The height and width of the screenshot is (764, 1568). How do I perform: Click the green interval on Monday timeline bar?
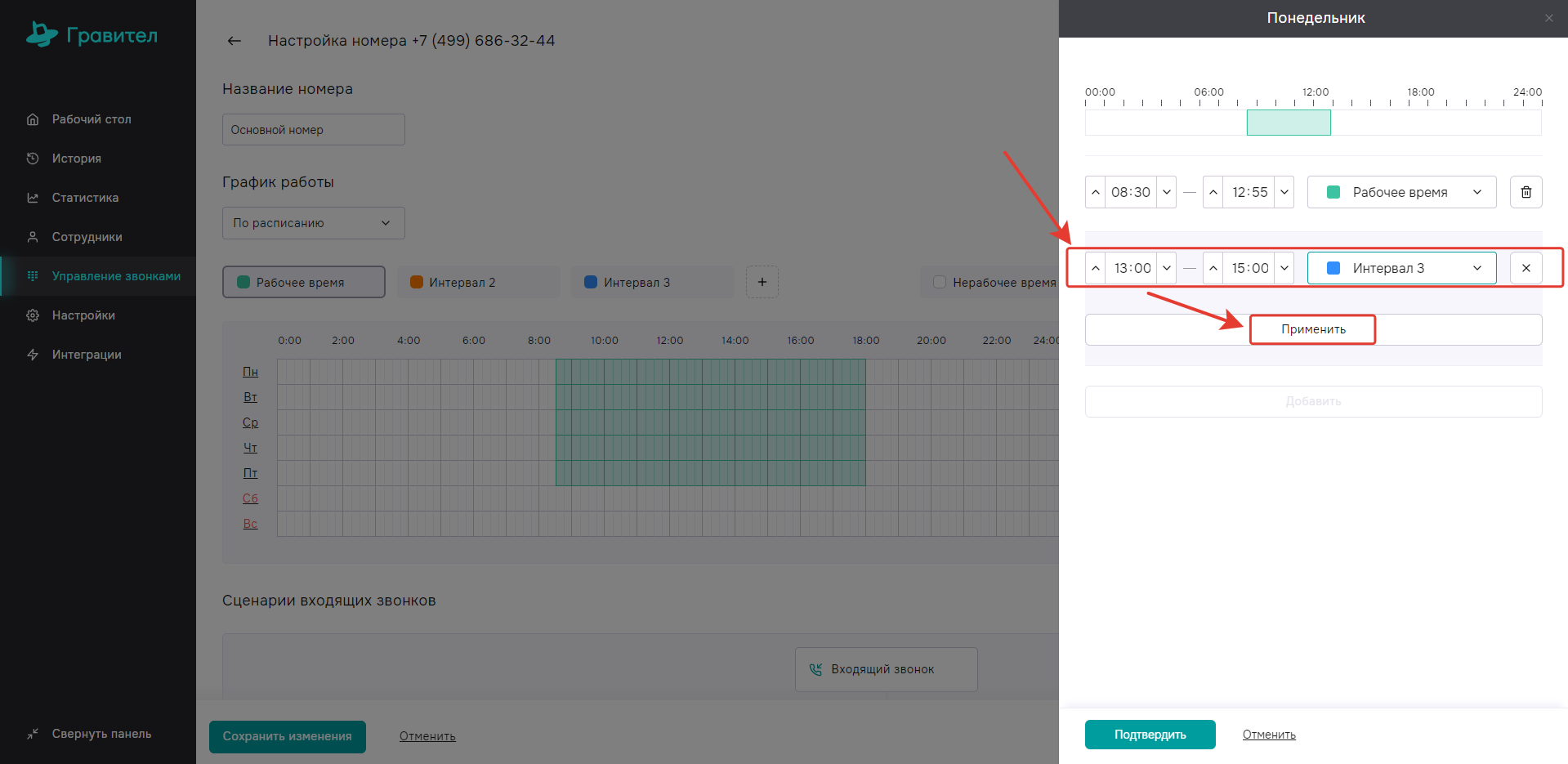click(1288, 123)
